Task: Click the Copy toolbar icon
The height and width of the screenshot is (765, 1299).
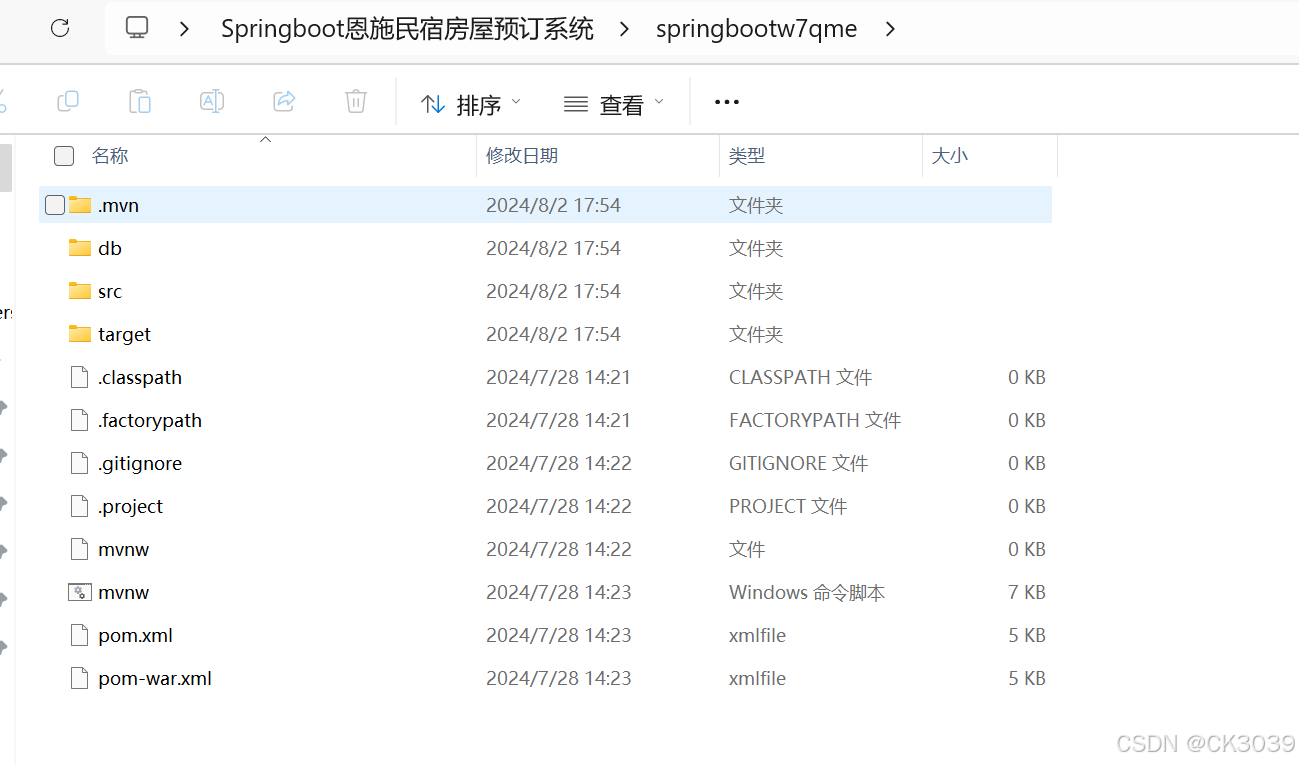Action: (x=68, y=101)
